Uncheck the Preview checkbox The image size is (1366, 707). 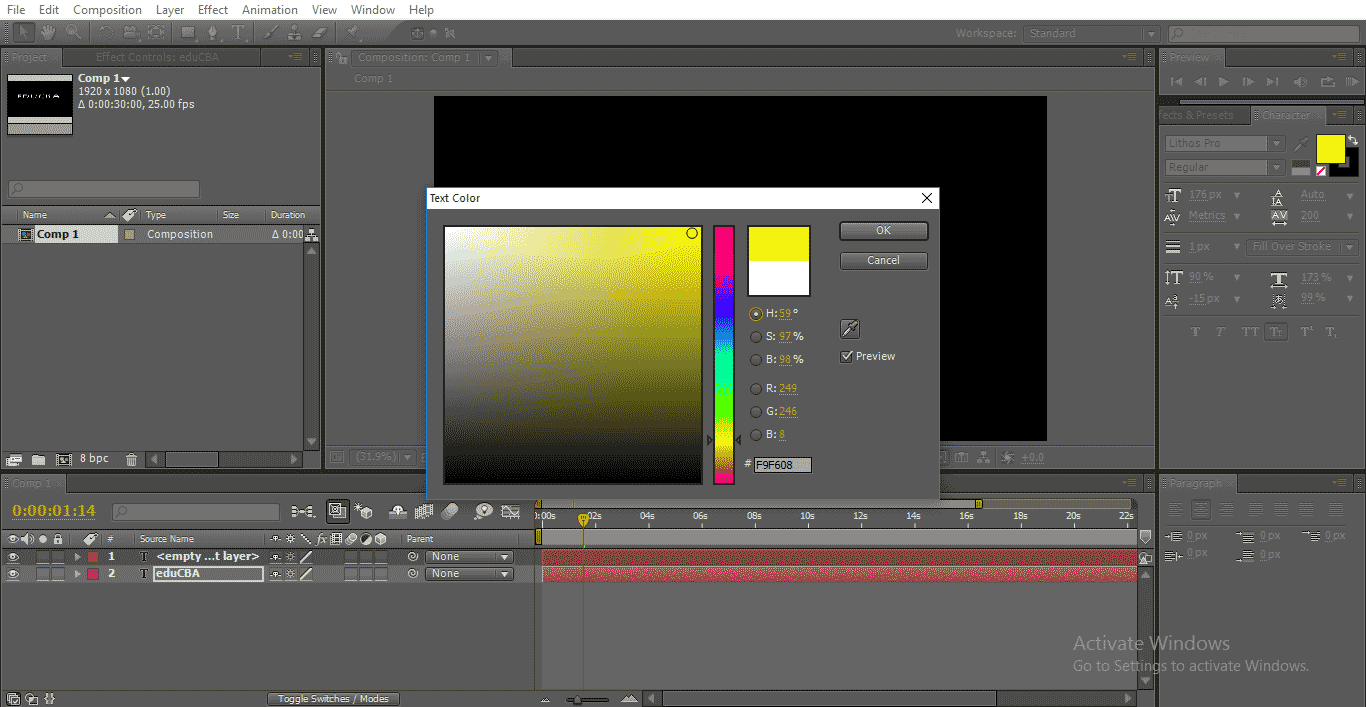click(x=847, y=356)
